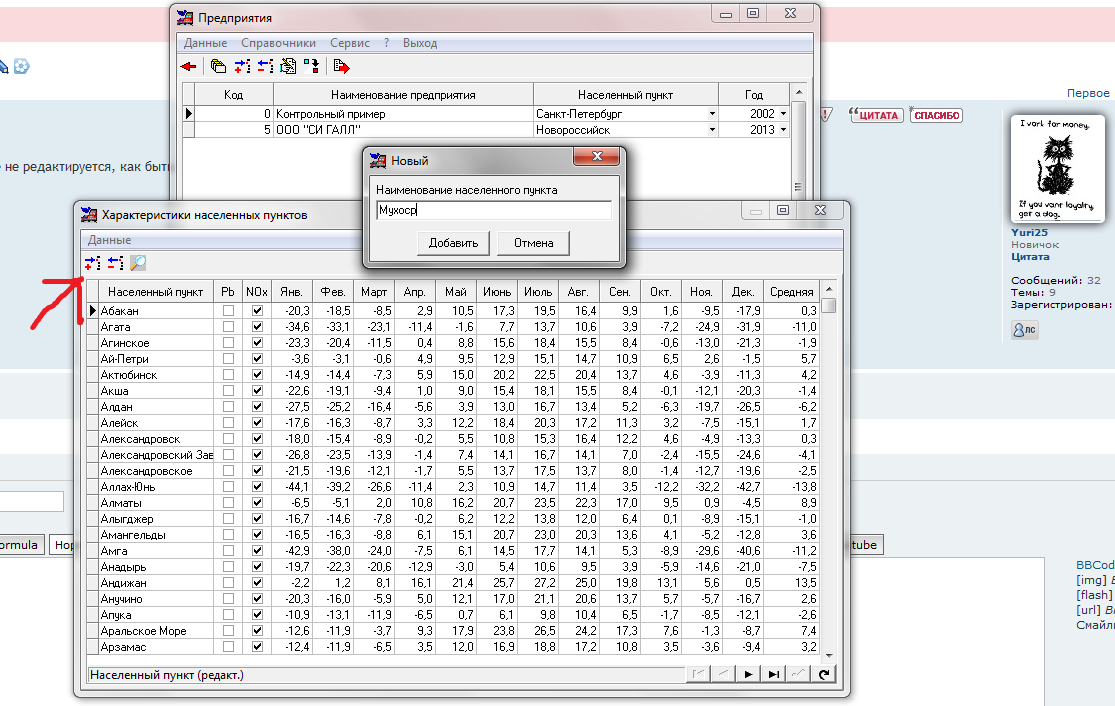The image size is (1115, 706).
Task: Check the Pb checkbox for Абакан
Action: point(228,311)
